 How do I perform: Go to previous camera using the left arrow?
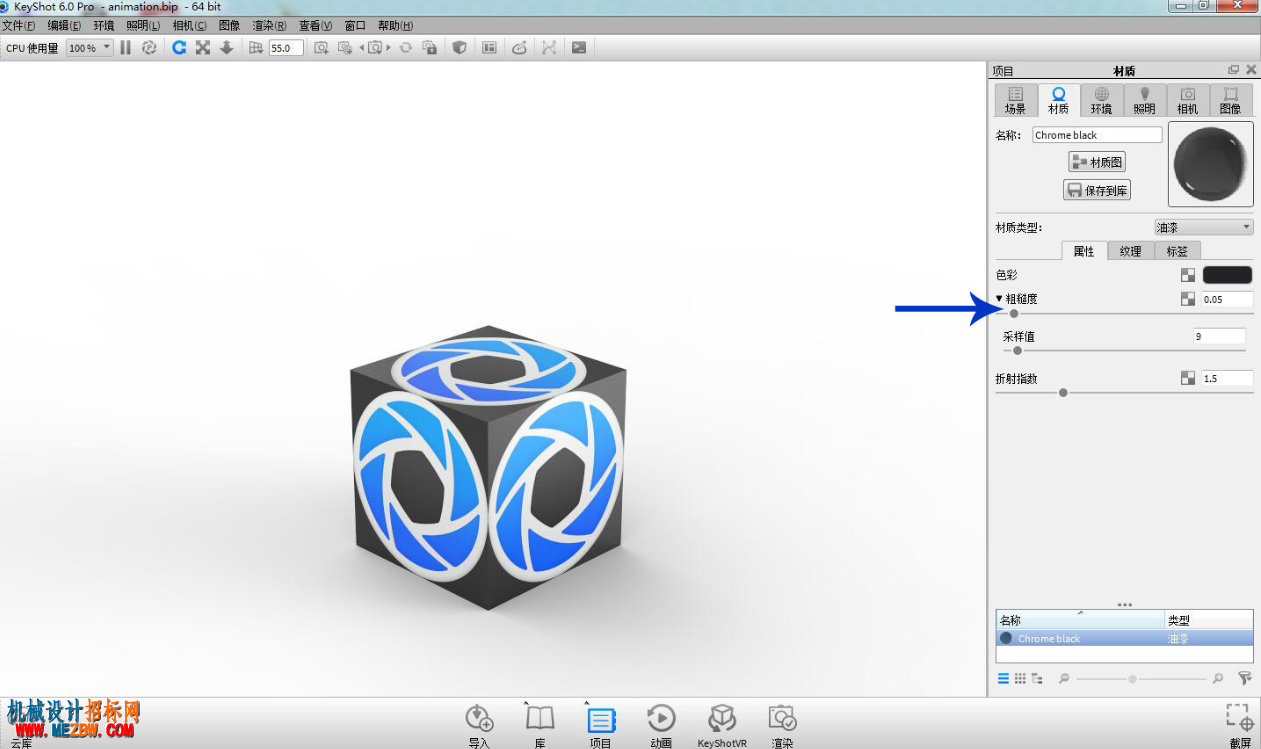(x=362, y=47)
